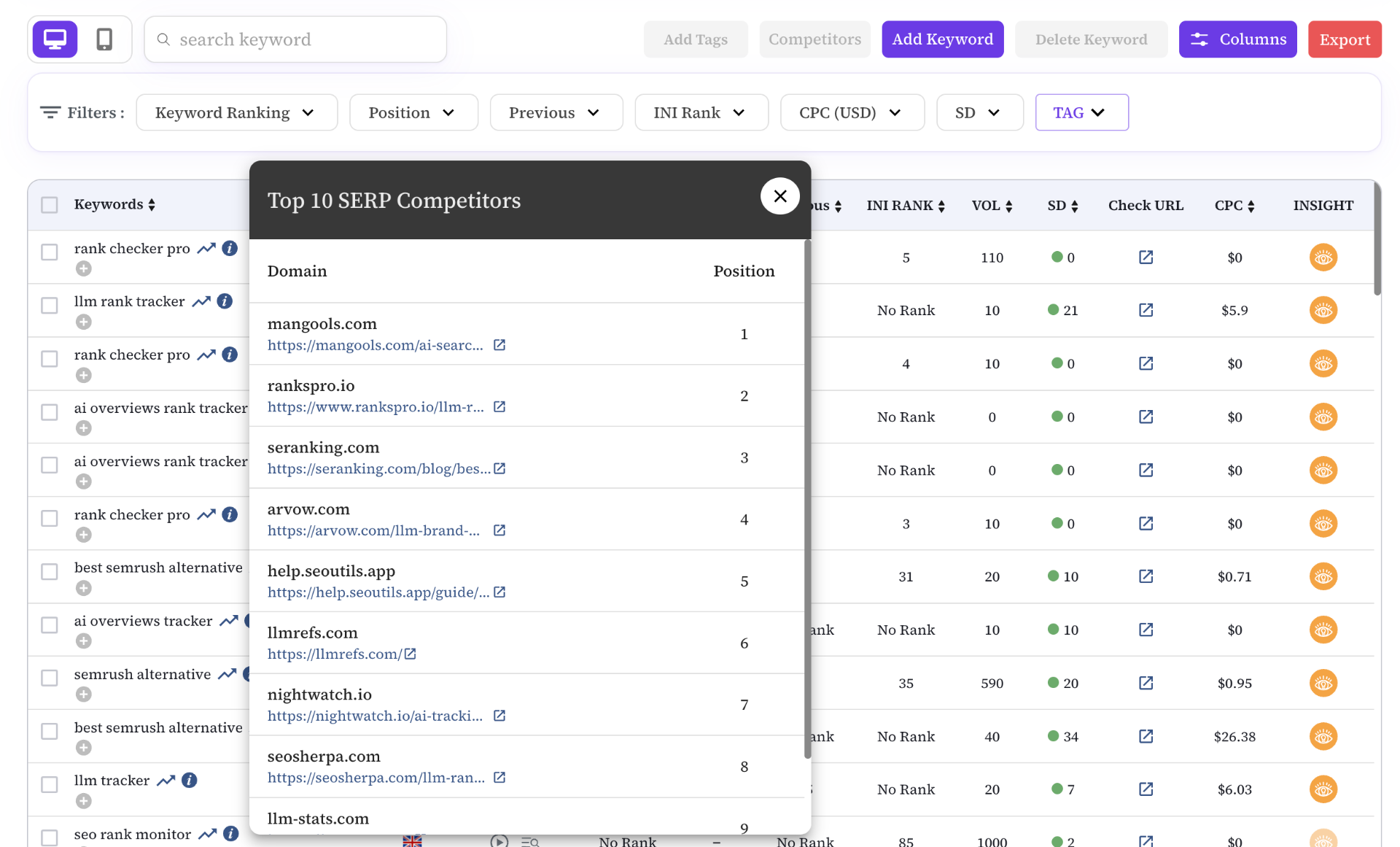
Task: Expand the TAG filter dropdown
Action: coord(1082,112)
